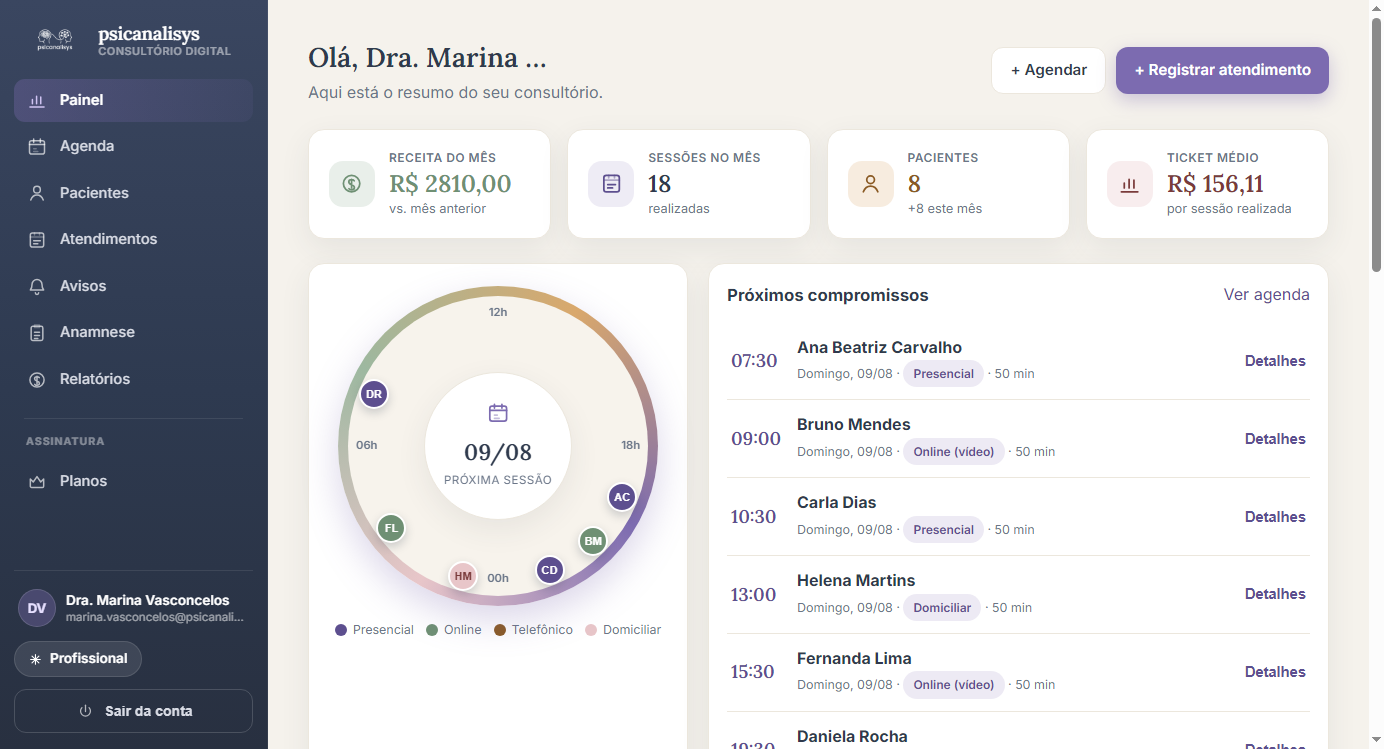Click the Presencial tag for Carla Dias
The height and width of the screenshot is (749, 1384).
click(x=943, y=530)
